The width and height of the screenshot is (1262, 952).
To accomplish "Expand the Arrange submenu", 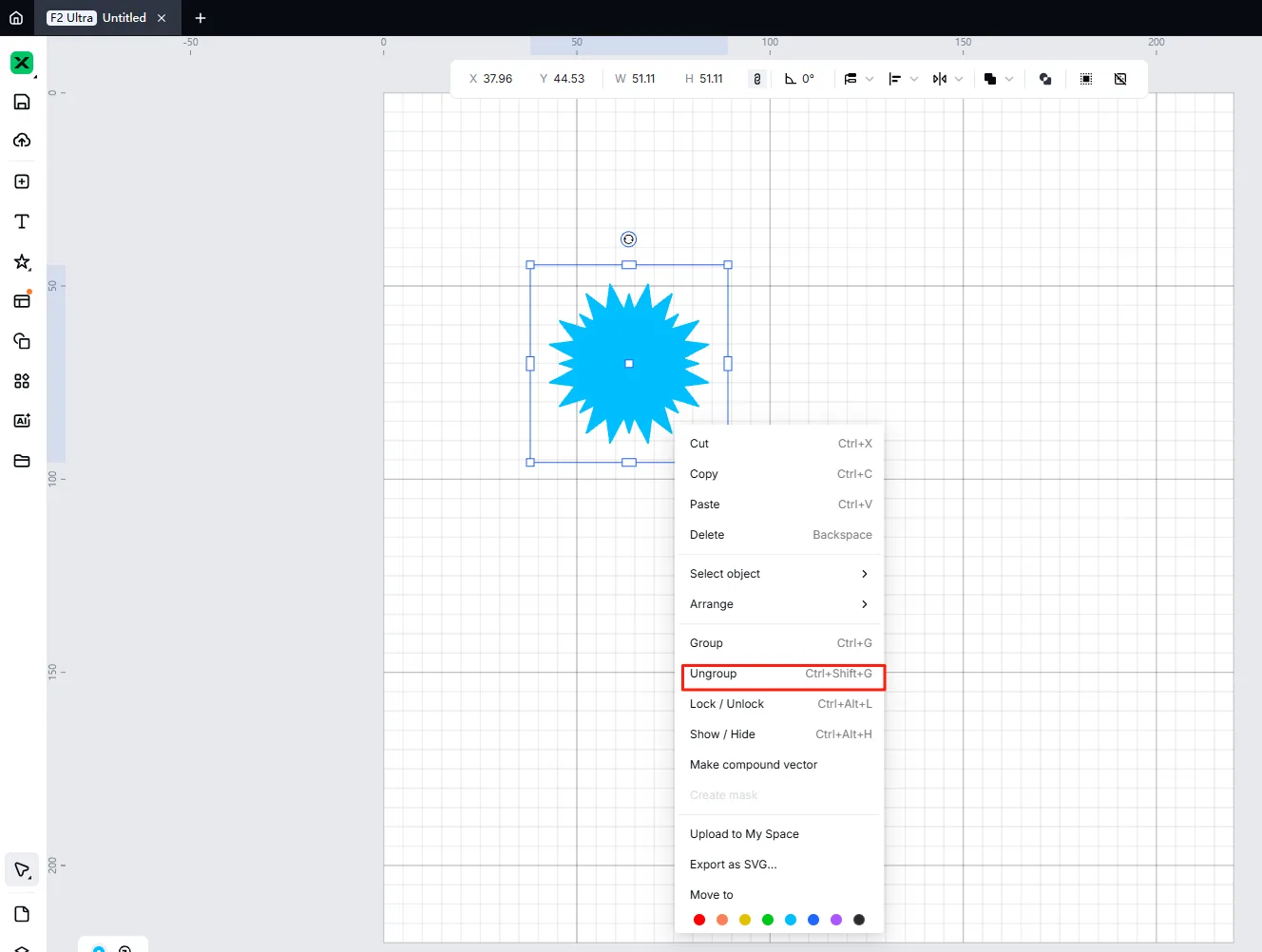I will (x=780, y=604).
